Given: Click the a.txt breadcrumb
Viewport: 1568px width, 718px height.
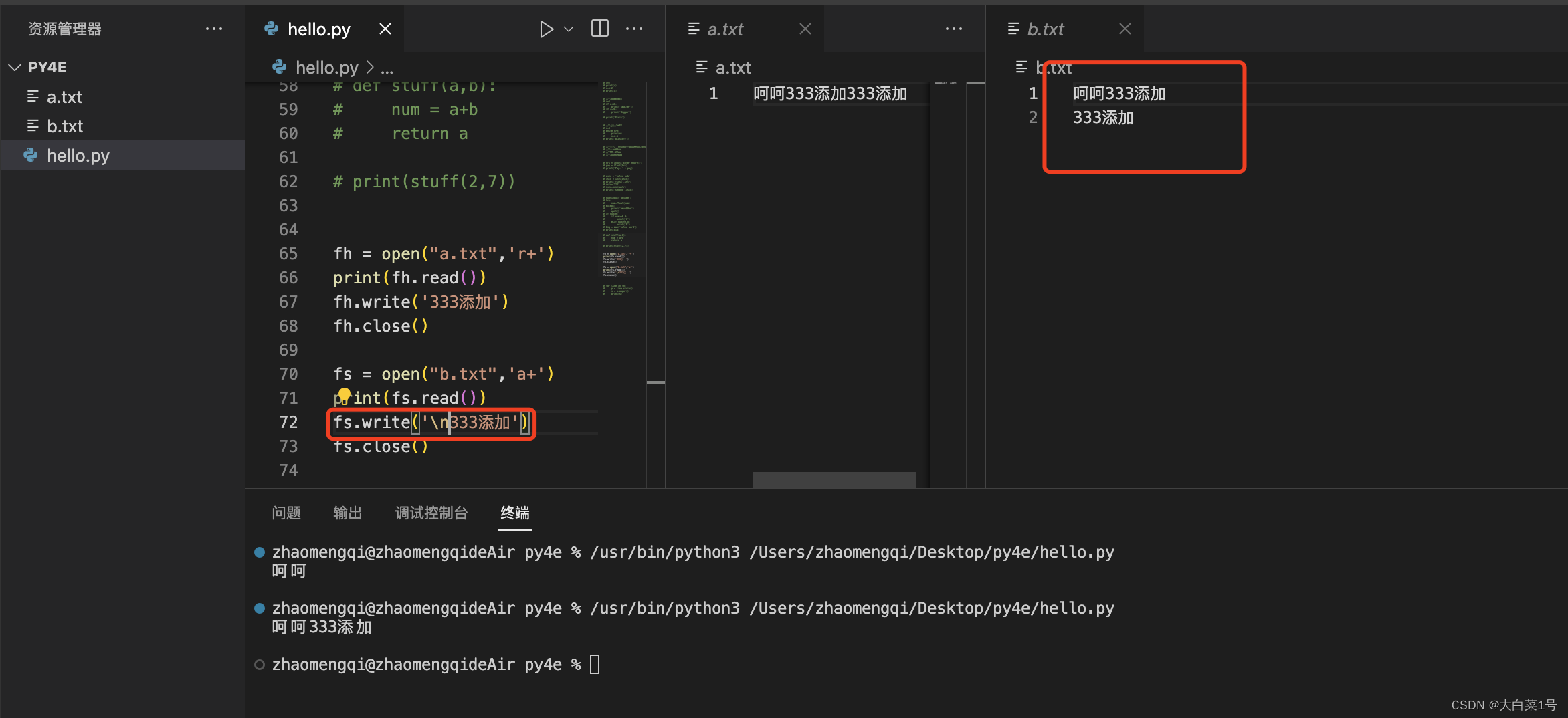Looking at the screenshot, I should [733, 68].
